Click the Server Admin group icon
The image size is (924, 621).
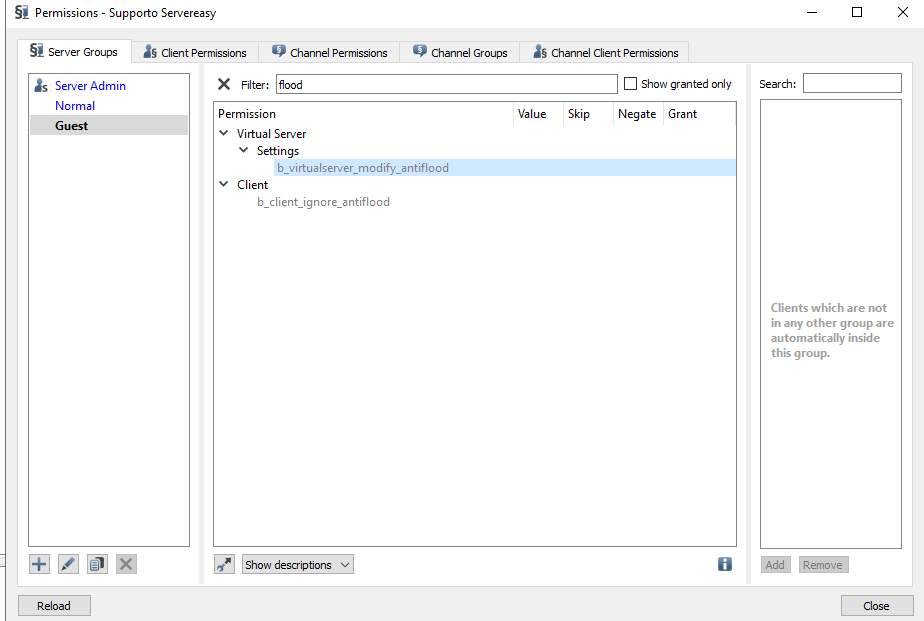tap(41, 86)
